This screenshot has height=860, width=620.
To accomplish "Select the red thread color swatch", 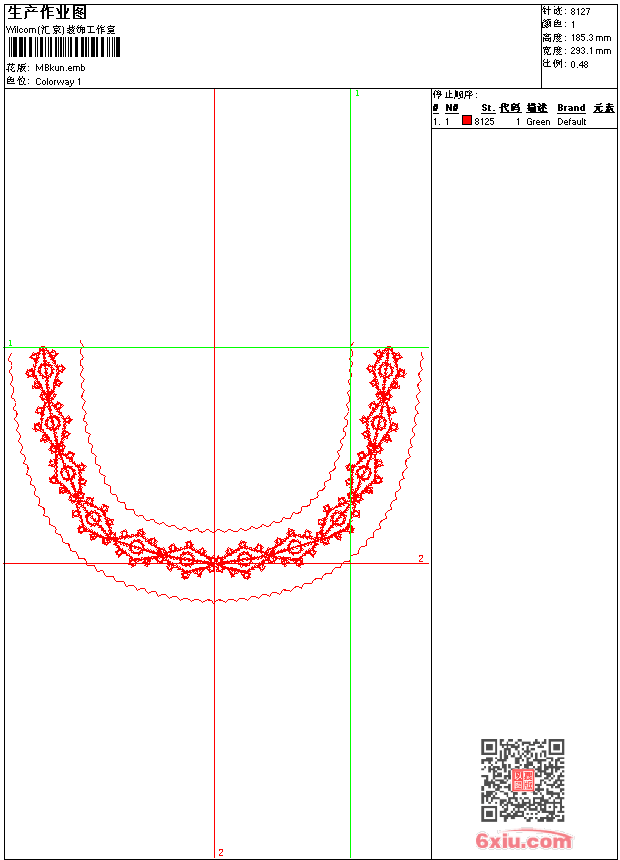I will [x=466, y=121].
